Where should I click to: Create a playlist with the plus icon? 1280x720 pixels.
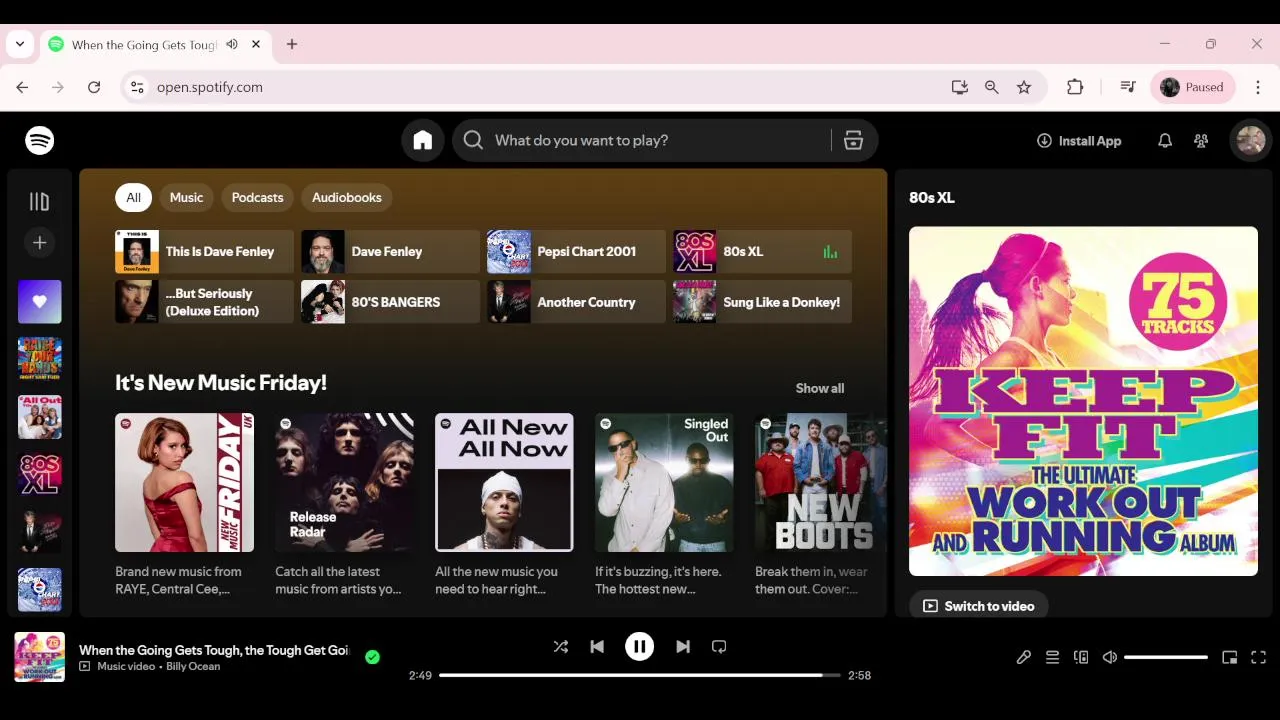pyautogui.click(x=40, y=242)
